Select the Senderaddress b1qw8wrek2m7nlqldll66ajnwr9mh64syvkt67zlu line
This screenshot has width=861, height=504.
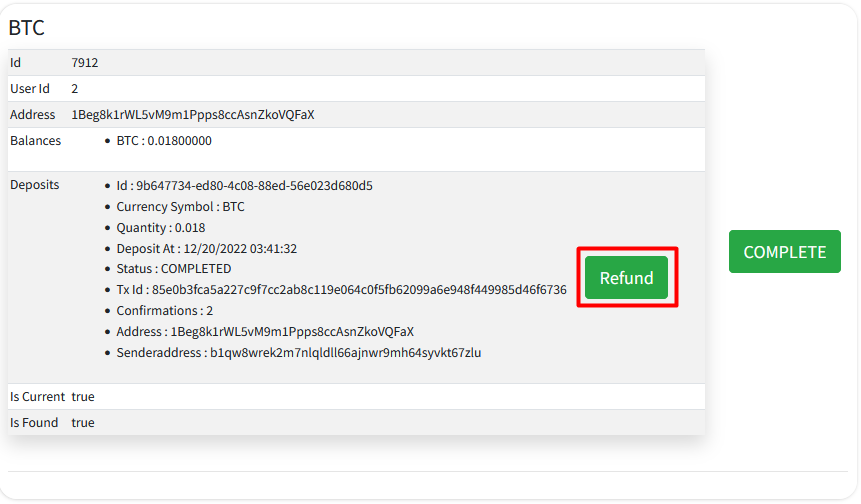(x=299, y=352)
